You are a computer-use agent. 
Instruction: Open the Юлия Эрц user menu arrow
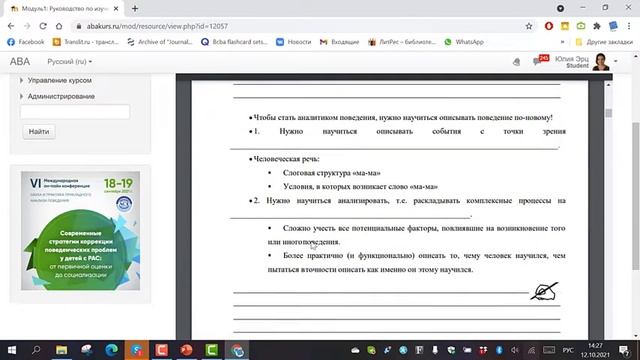[616, 61]
